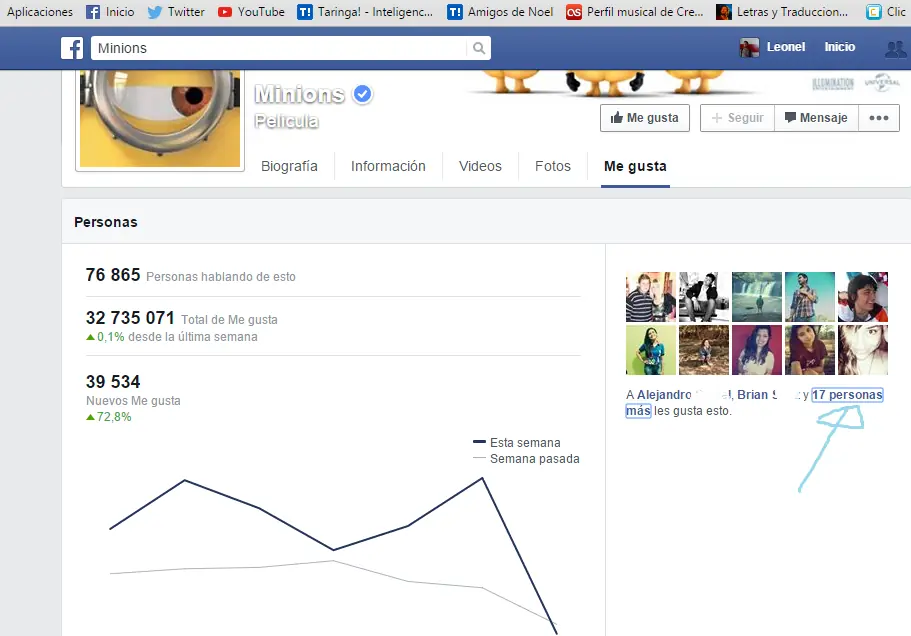Viewport: 911px width, 636px height.
Task: Switch to the Fotos tab
Action: coord(553,166)
